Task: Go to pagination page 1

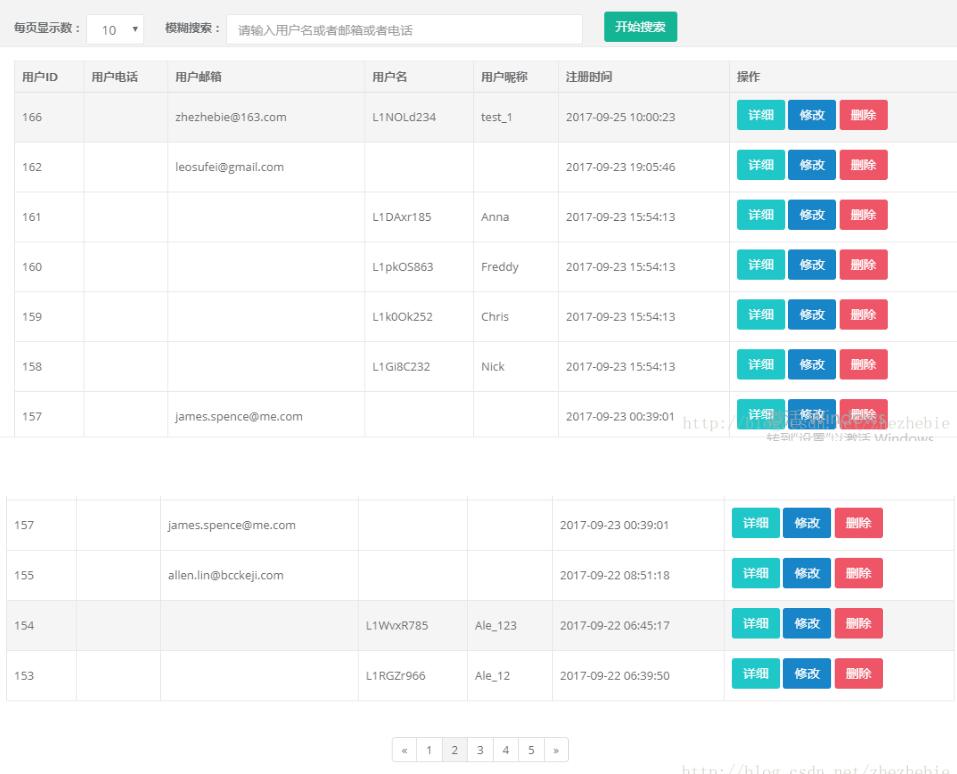Action: [x=429, y=750]
